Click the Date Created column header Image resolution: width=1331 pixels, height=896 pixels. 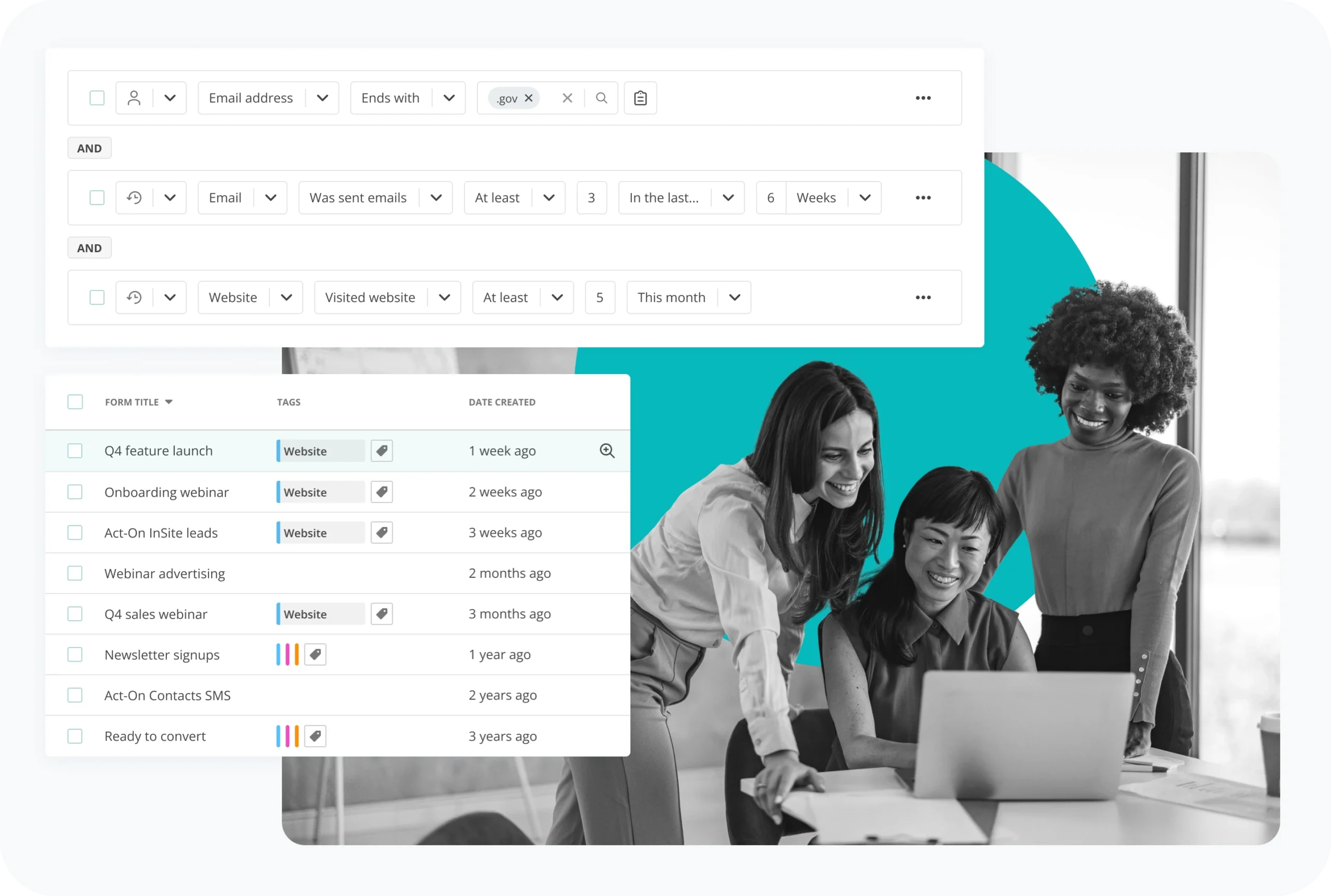(502, 402)
